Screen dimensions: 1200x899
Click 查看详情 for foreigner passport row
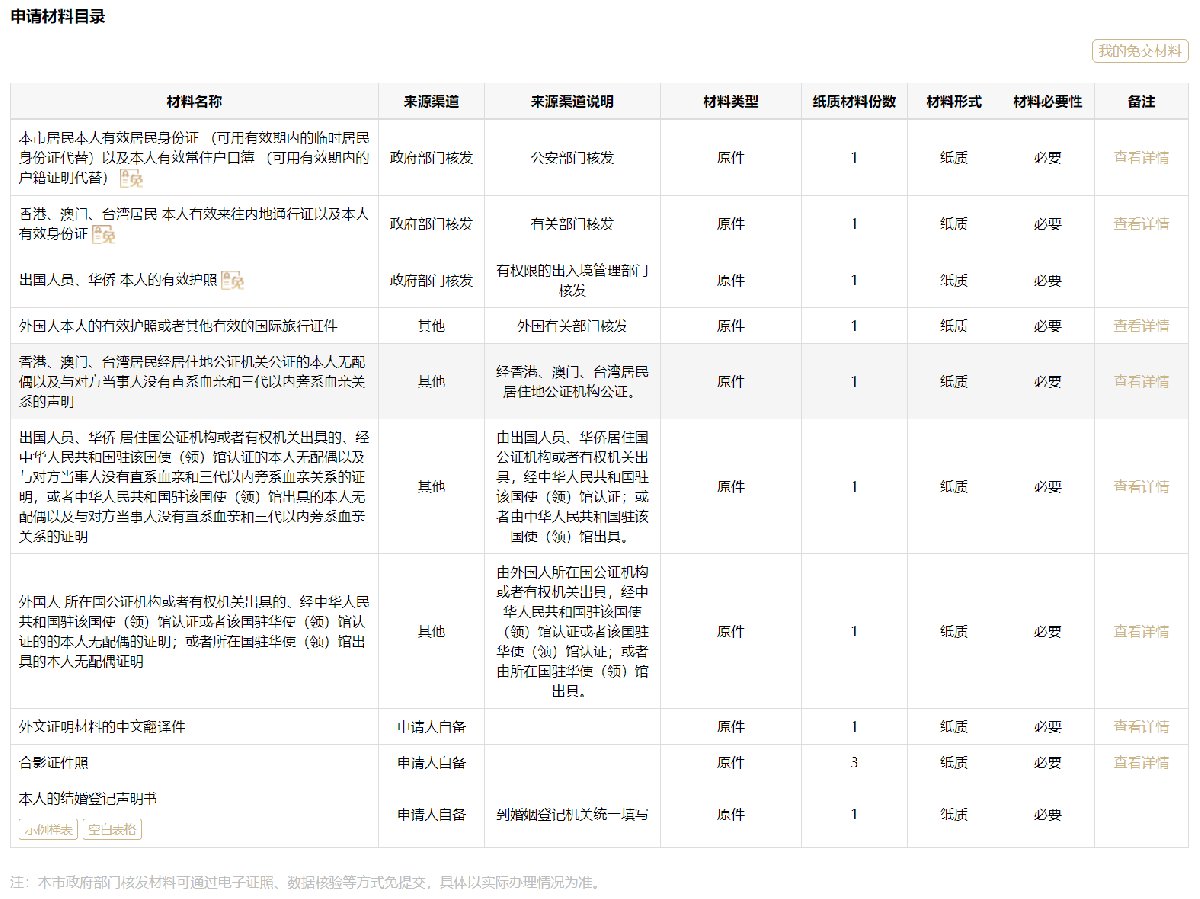point(1141,326)
